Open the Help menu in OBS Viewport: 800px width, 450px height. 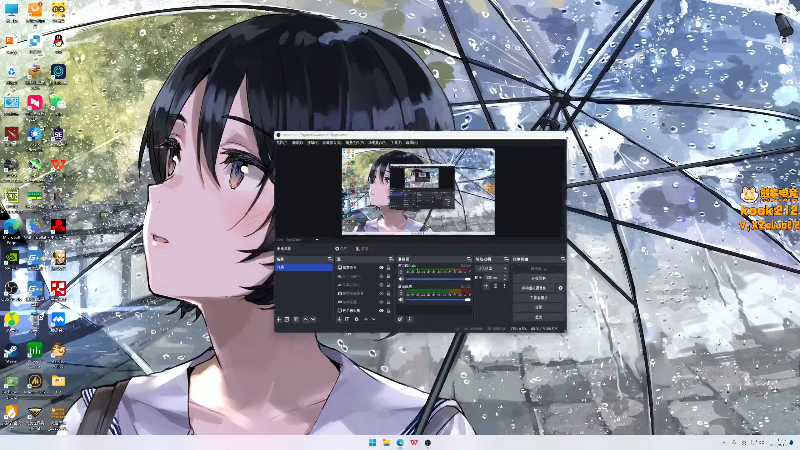[x=412, y=143]
